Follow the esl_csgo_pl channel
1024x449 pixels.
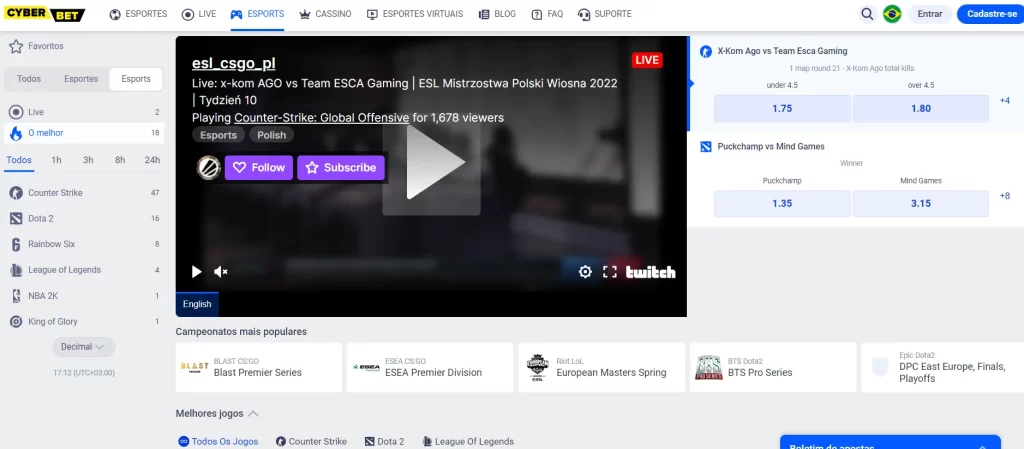tap(259, 168)
